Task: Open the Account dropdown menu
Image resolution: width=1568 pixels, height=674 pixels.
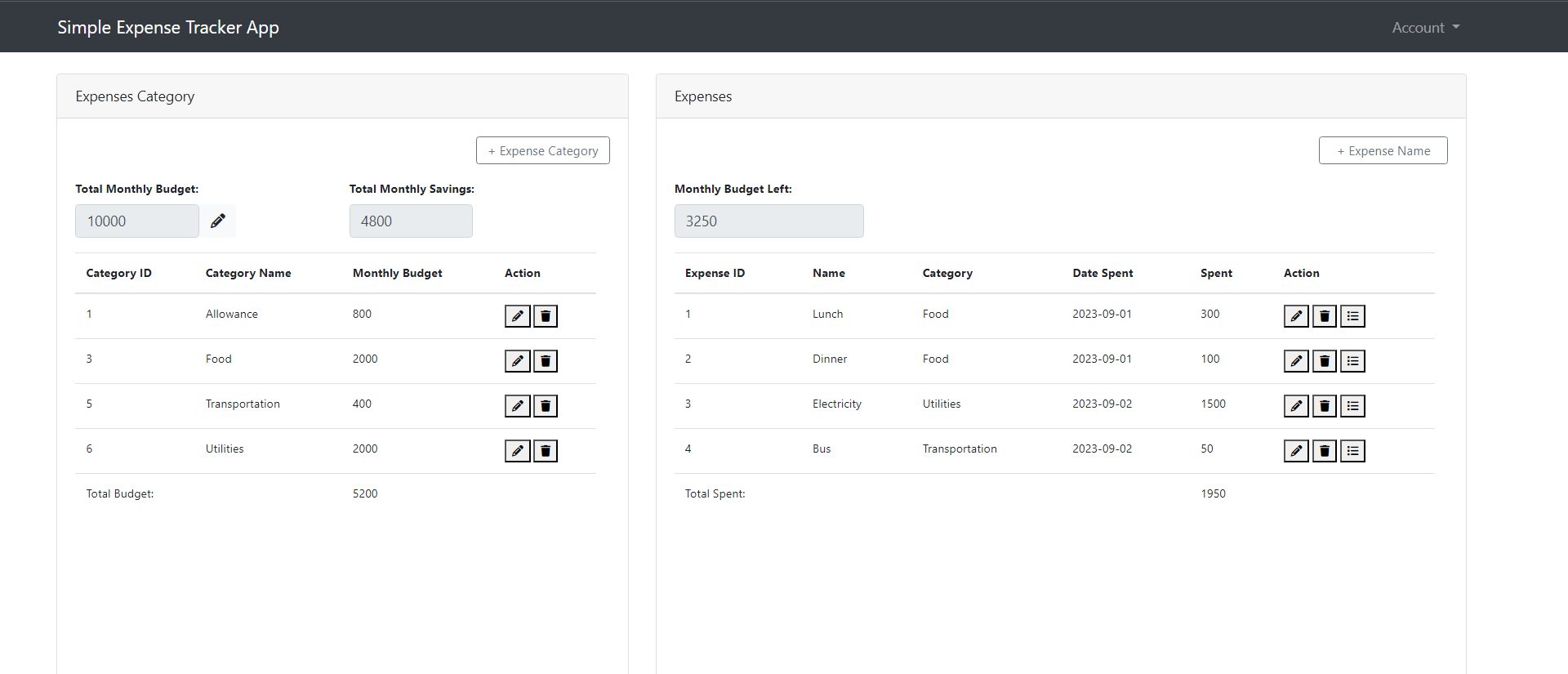Action: [x=1426, y=28]
